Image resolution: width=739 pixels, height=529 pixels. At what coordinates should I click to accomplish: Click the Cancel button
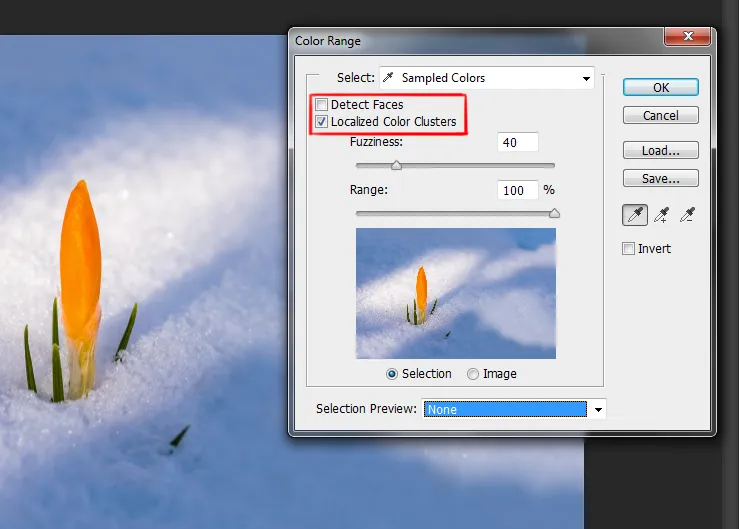pos(661,115)
